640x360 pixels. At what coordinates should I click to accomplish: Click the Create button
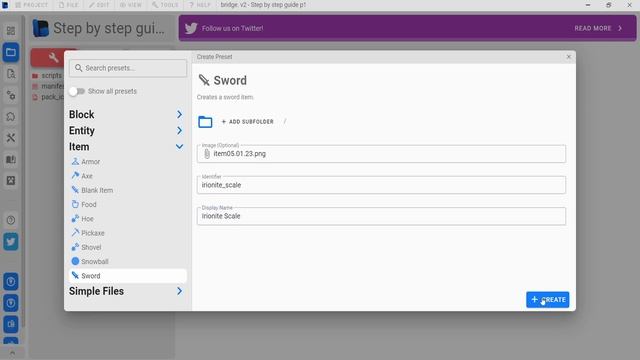coord(547,300)
